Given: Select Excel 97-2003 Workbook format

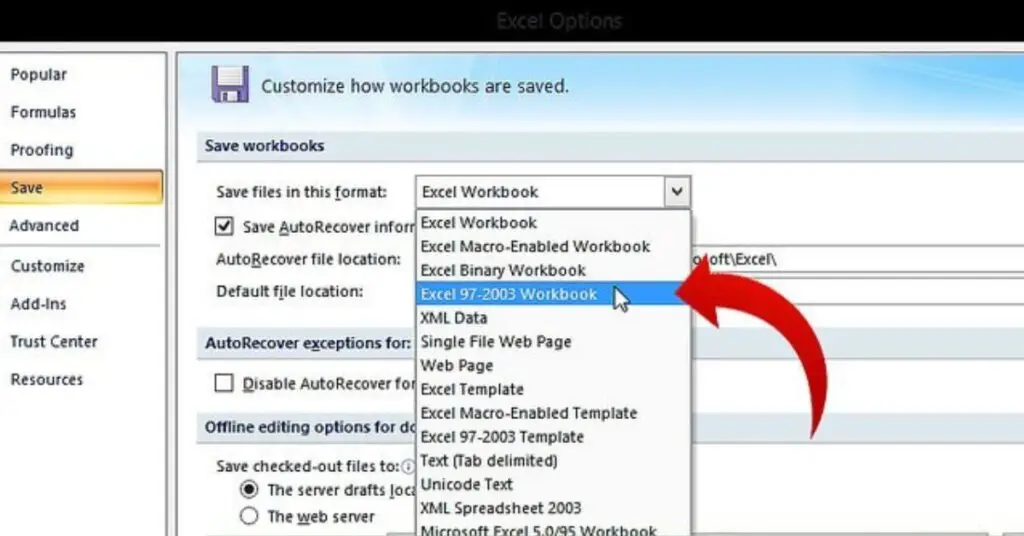Looking at the screenshot, I should [x=553, y=294].
